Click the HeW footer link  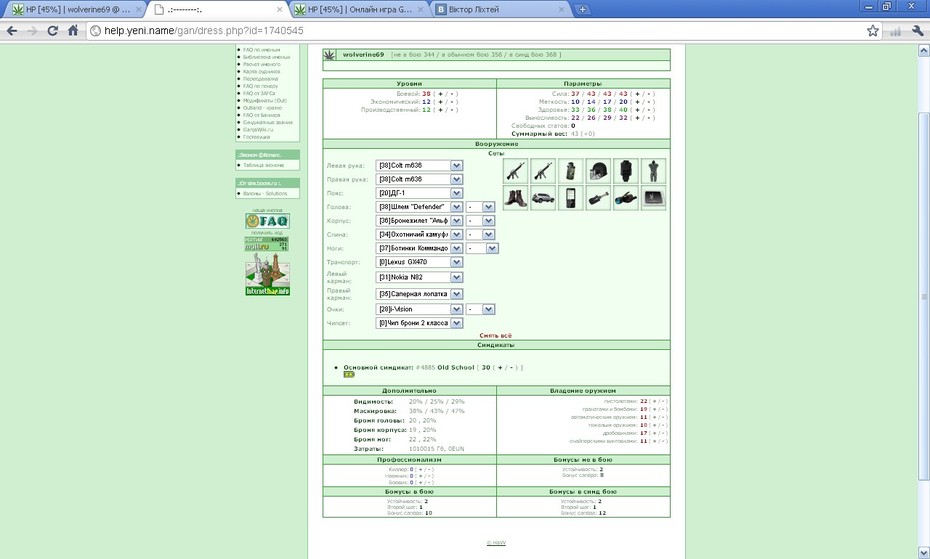click(x=496, y=543)
